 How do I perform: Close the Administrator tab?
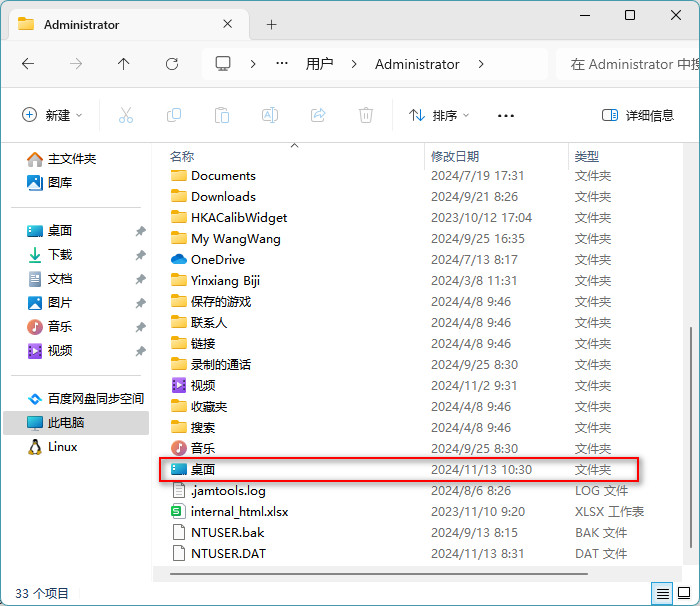tap(228, 24)
